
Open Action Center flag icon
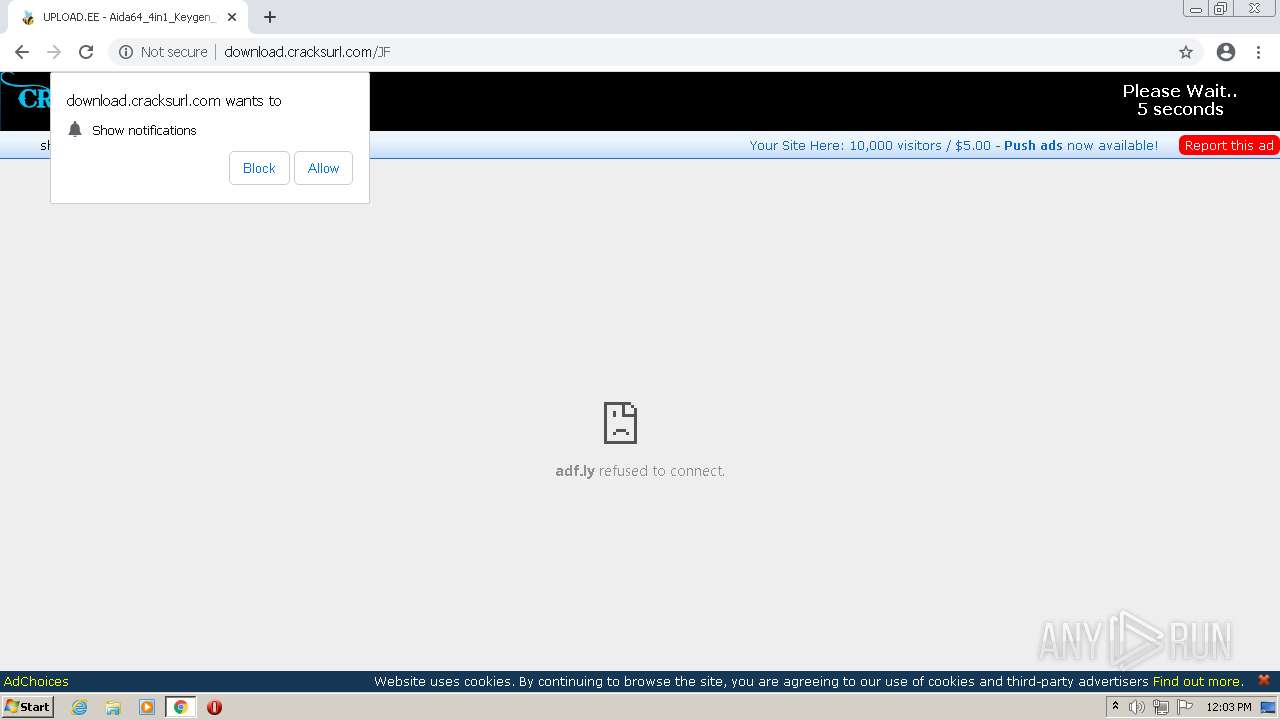1185,707
